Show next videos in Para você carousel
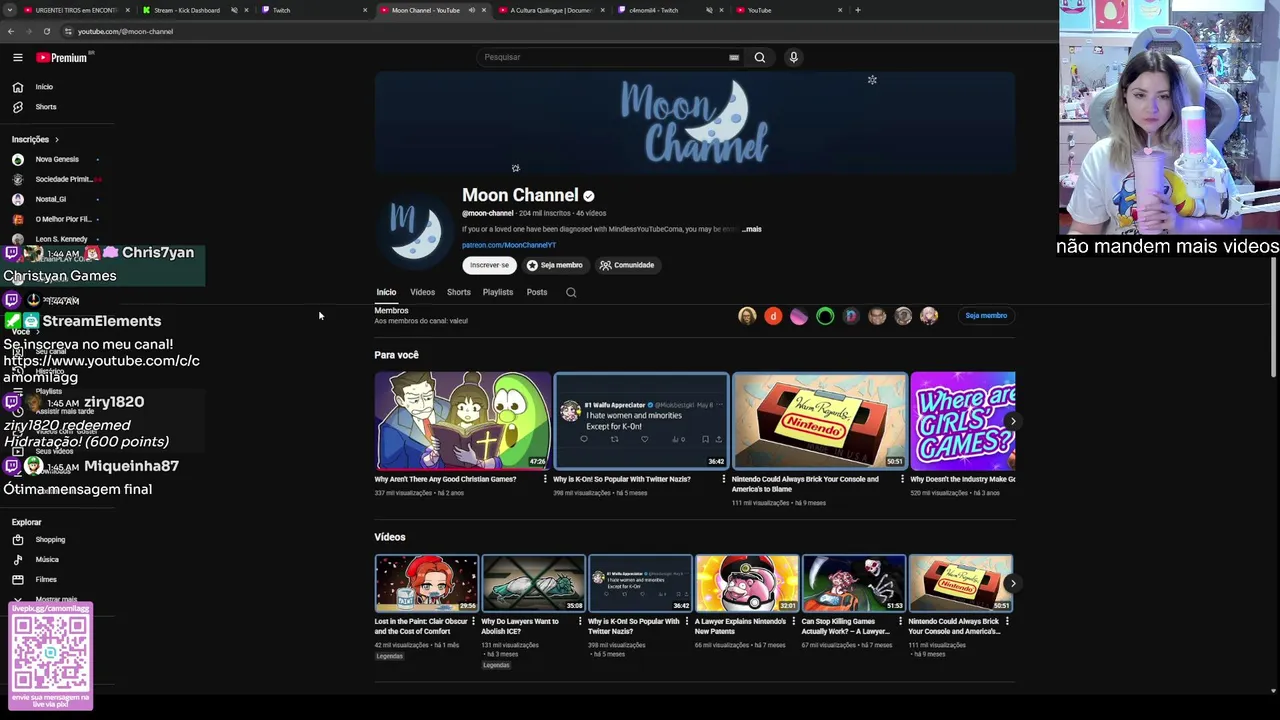1280x720 pixels. (x=1012, y=421)
